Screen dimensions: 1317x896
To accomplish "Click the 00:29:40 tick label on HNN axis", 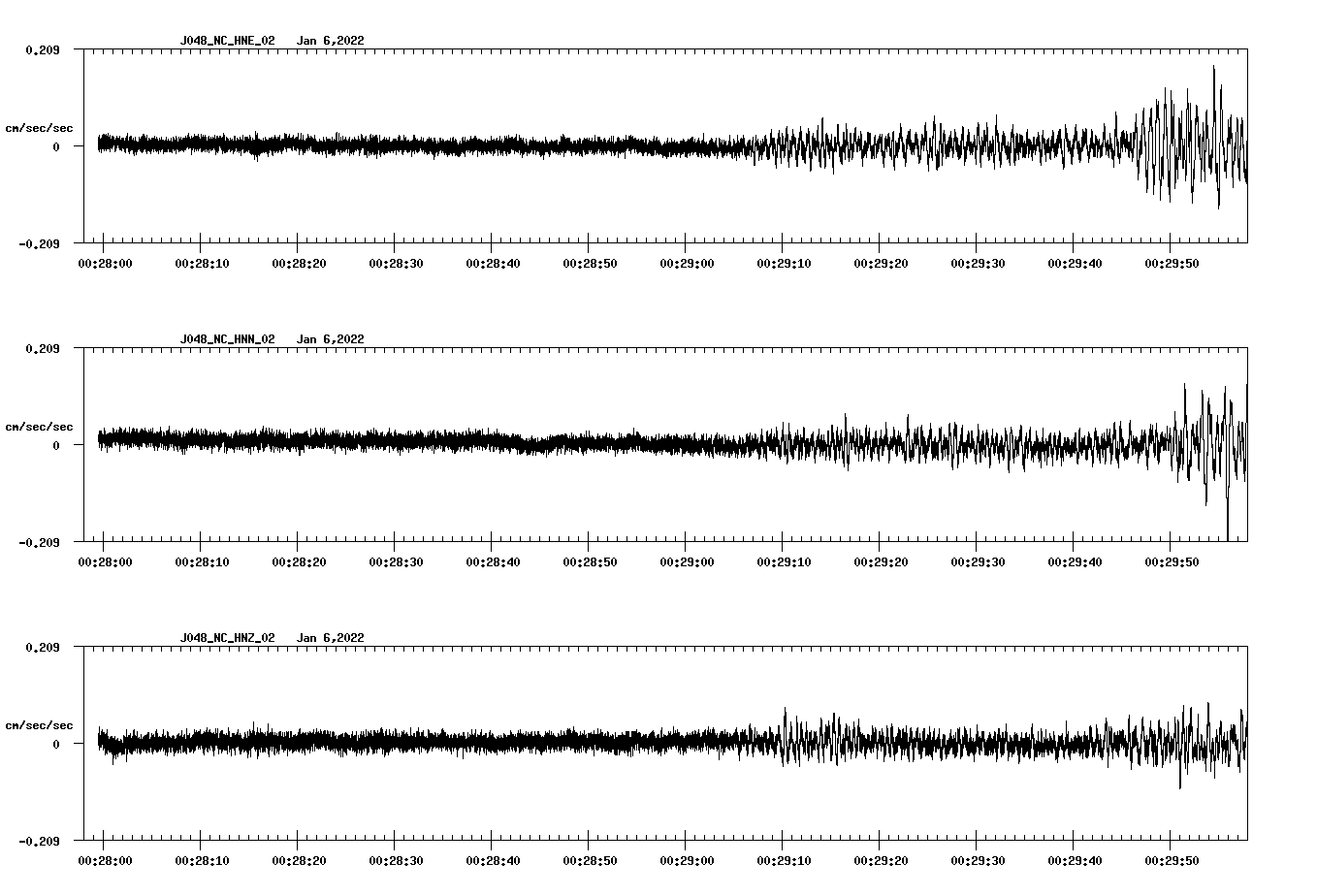I will coord(1075,561).
